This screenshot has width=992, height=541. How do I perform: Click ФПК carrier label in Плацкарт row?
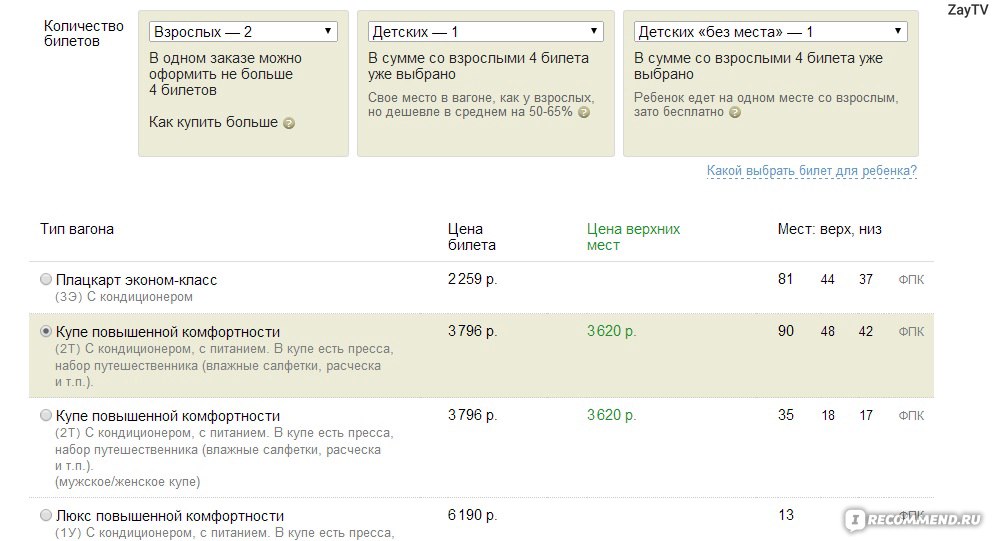pyautogui.click(x=911, y=280)
